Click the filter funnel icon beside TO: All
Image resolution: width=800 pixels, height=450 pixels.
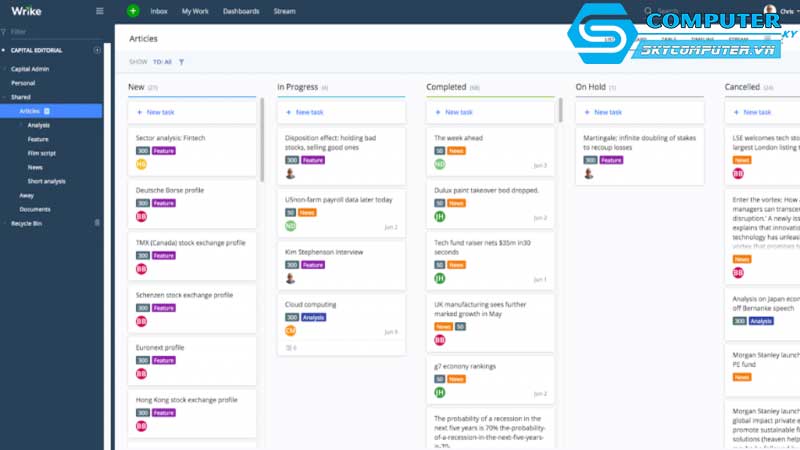click(x=181, y=62)
